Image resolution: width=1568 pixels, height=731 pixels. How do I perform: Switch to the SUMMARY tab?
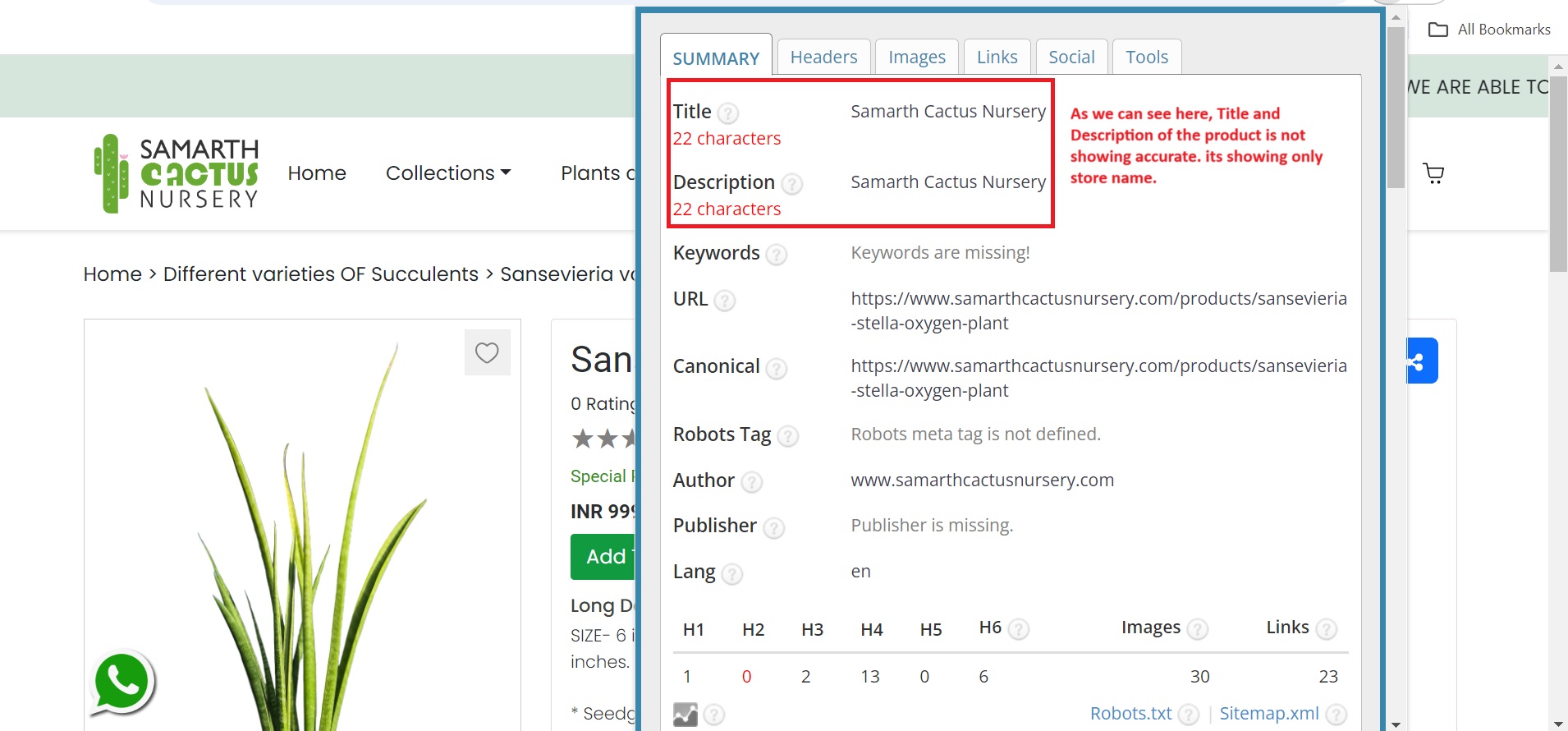(716, 57)
